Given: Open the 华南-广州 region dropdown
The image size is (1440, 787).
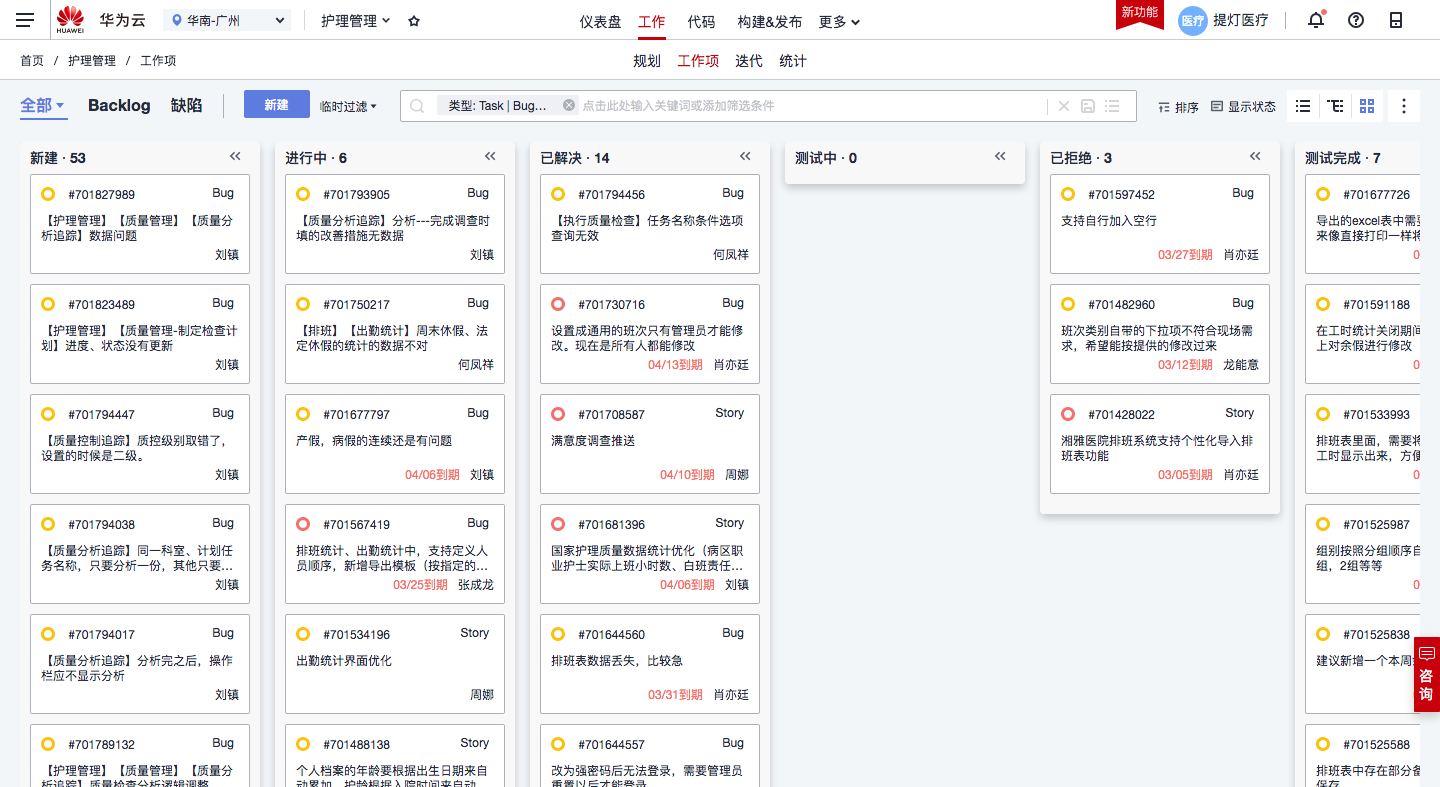Looking at the screenshot, I should [x=226, y=19].
